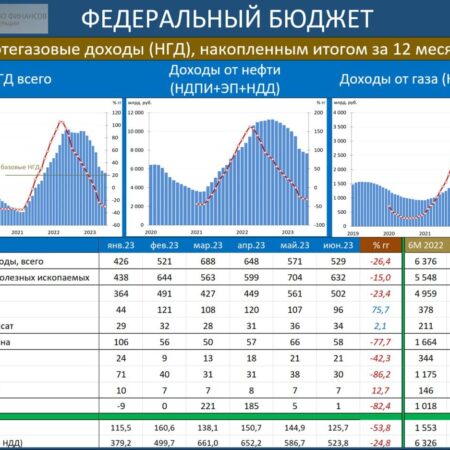This screenshot has width=450, height=450.
Task: Select the cell with value '71'
Action: tap(121, 374)
